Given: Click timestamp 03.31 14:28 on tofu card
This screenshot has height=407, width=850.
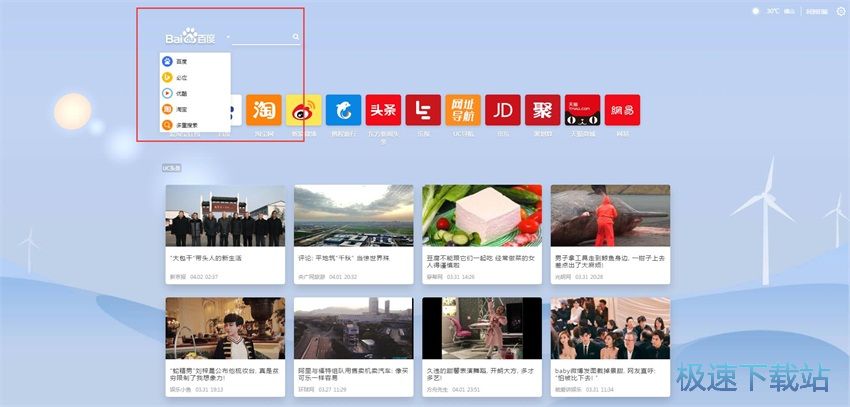Looking at the screenshot, I should [x=461, y=276].
